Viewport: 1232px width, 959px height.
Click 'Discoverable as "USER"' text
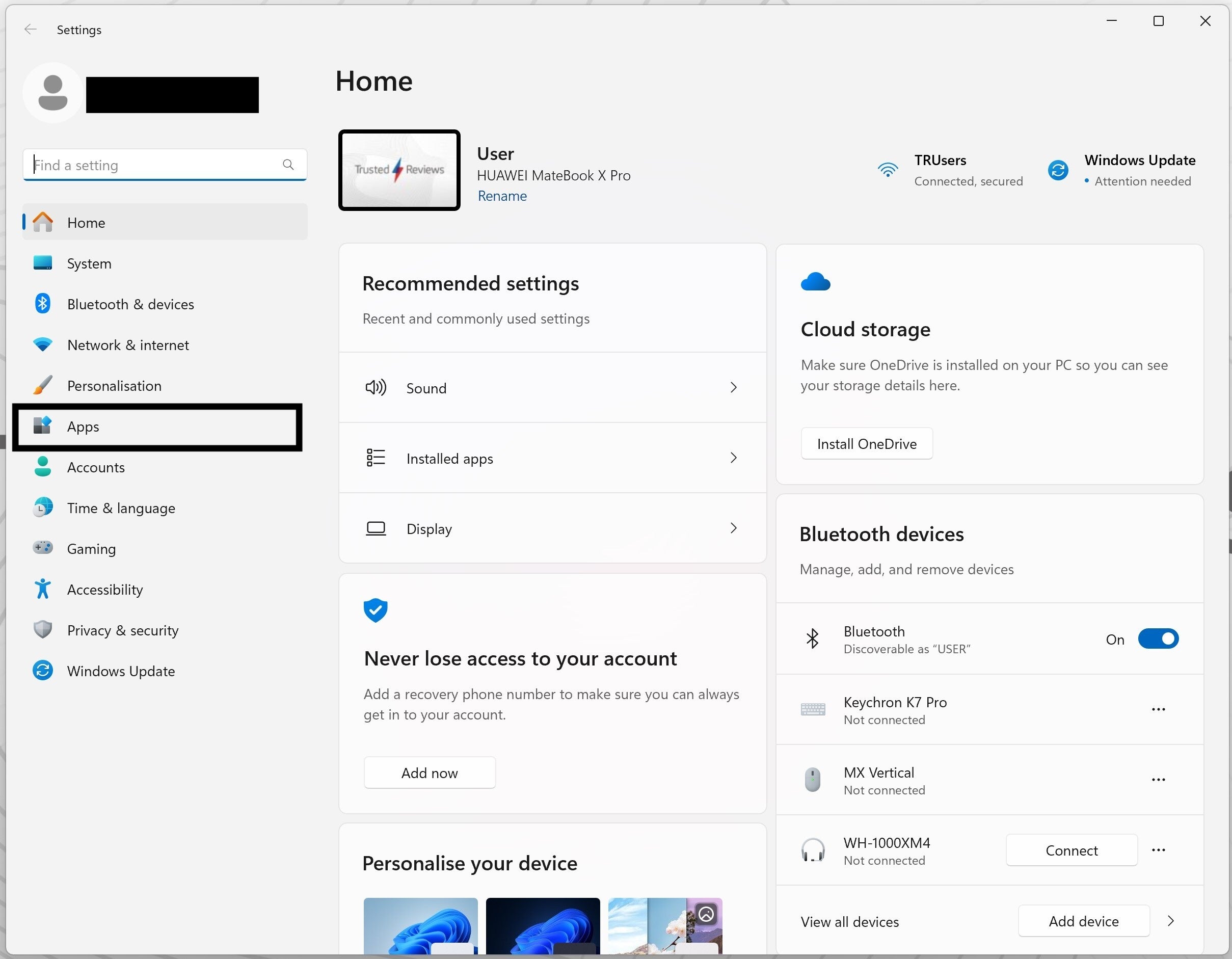(907, 649)
